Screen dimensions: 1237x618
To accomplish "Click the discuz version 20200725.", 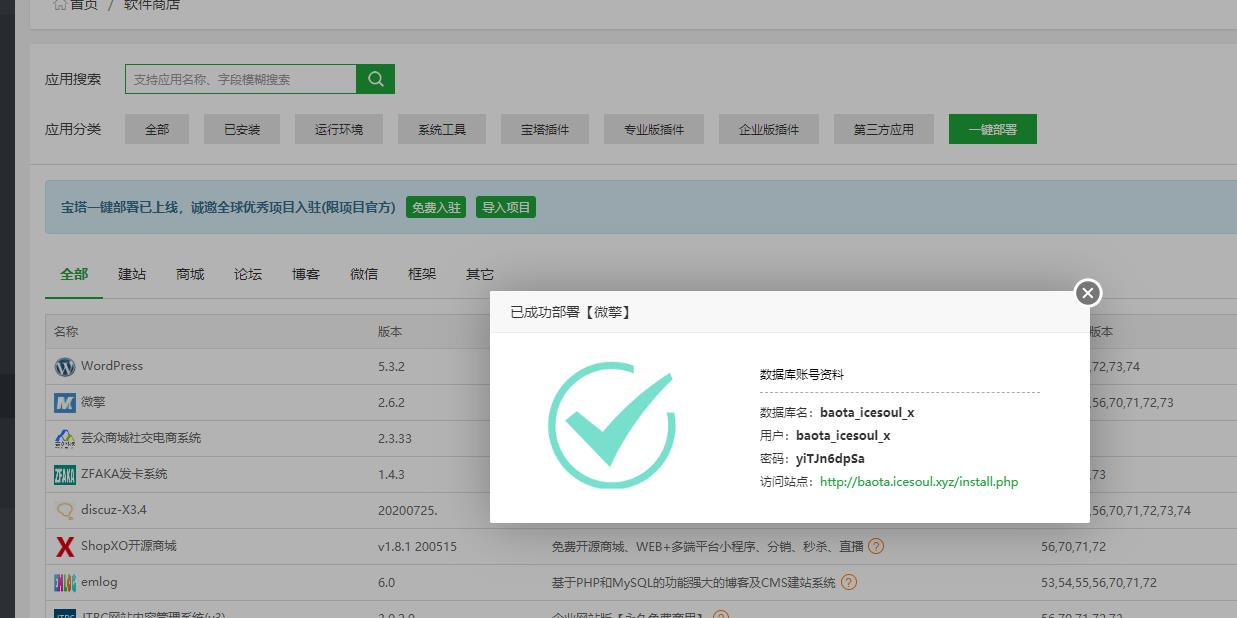I will pyautogui.click(x=408, y=510).
